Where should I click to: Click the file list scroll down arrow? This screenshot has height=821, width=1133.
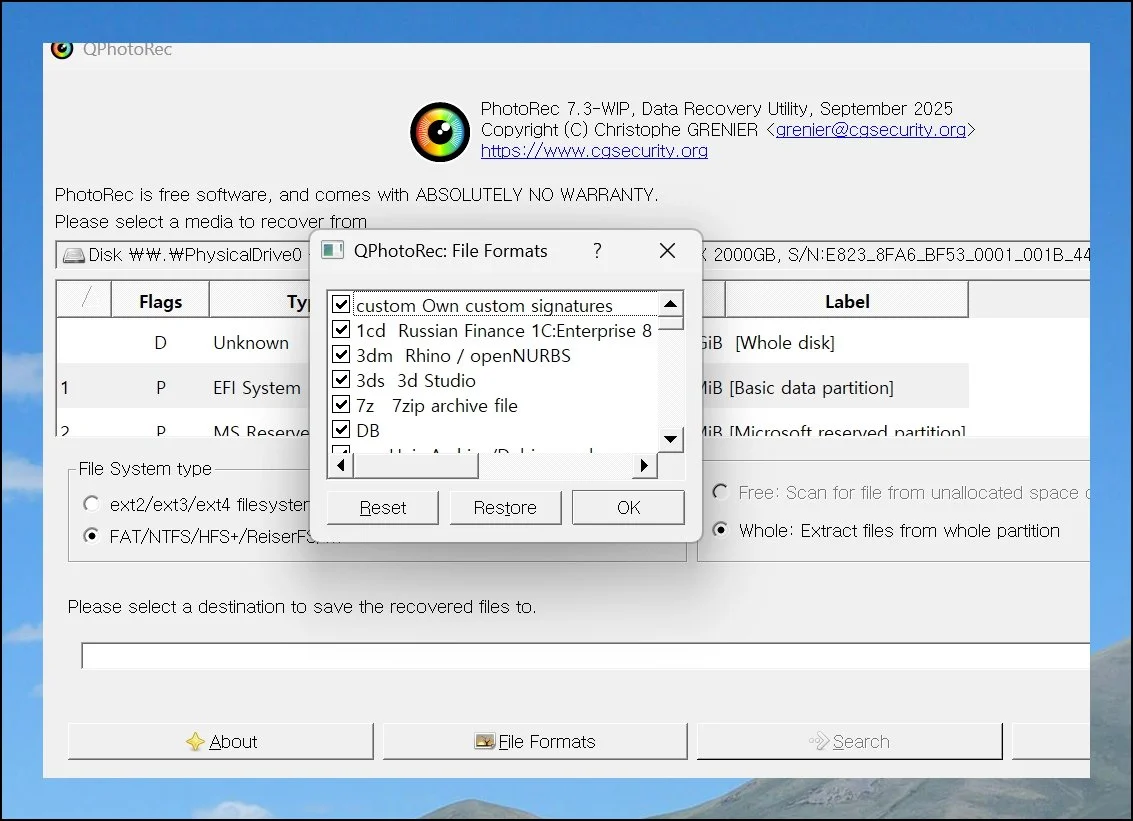click(671, 439)
